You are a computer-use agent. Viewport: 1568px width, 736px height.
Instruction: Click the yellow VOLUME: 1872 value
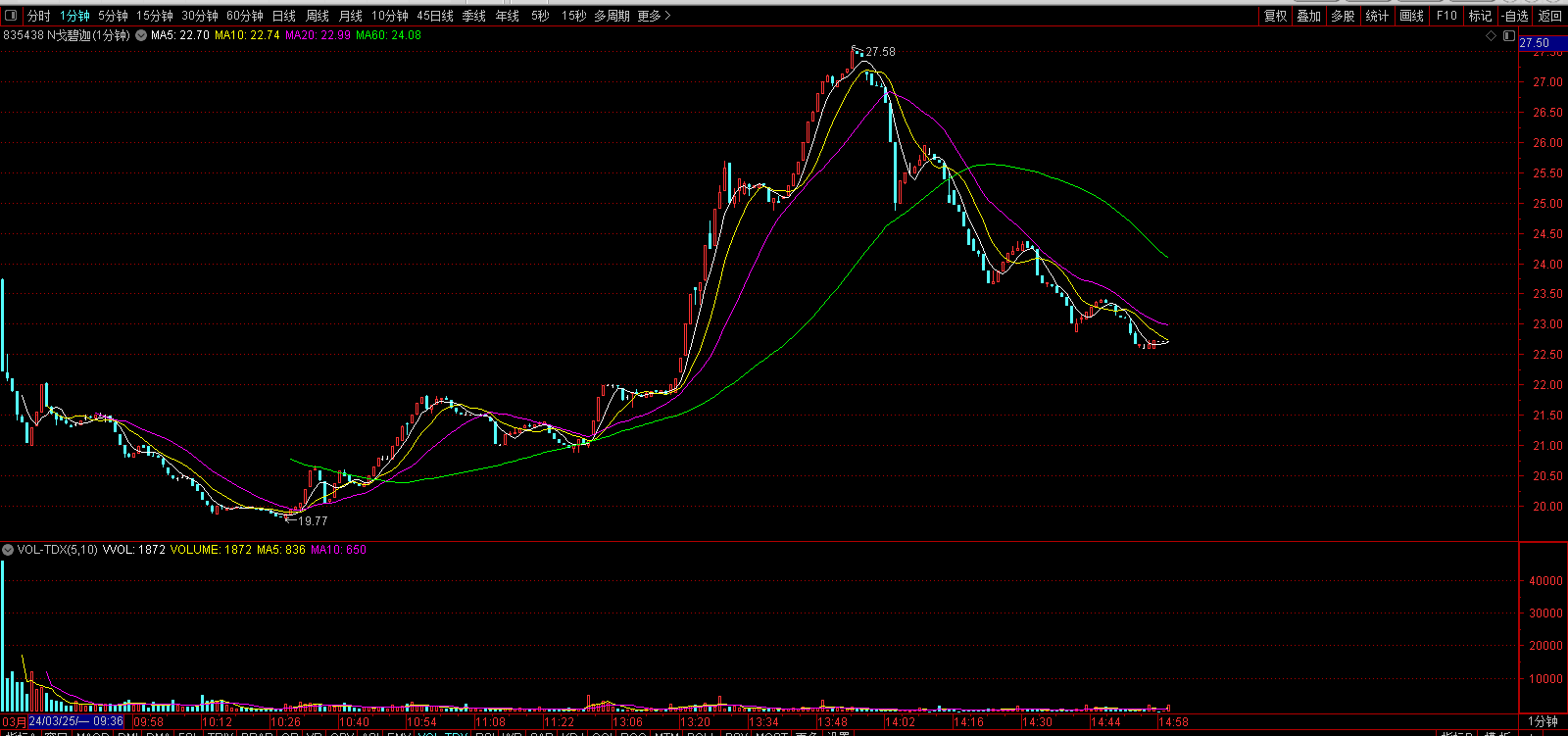coord(211,550)
